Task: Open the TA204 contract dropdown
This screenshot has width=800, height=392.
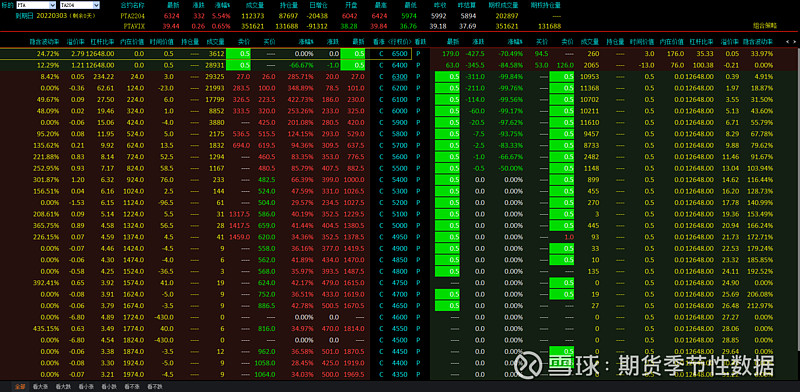Action: click(x=80, y=5)
